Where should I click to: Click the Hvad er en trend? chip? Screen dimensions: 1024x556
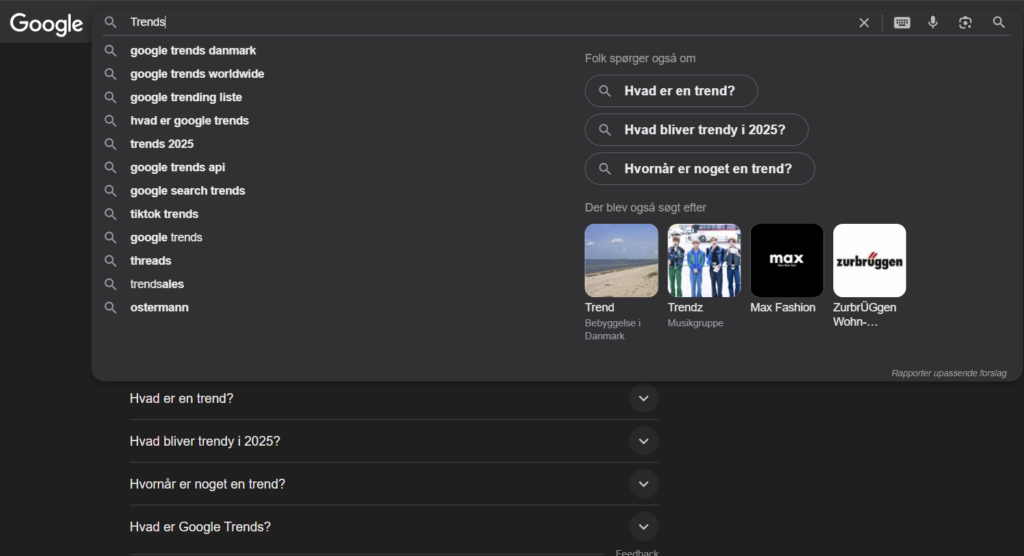[x=671, y=91]
